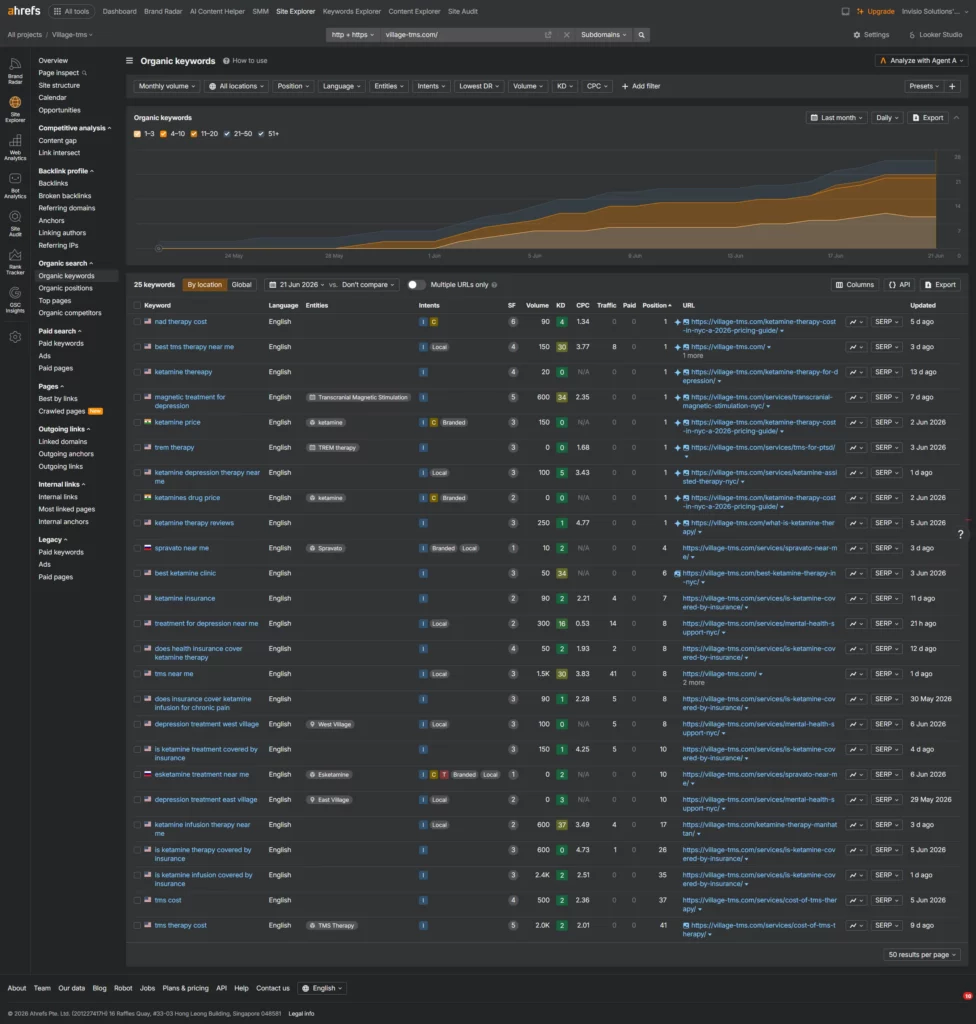The image size is (976, 1024).
Task: Open Backlinks in the sidebar
Action: [53, 184]
